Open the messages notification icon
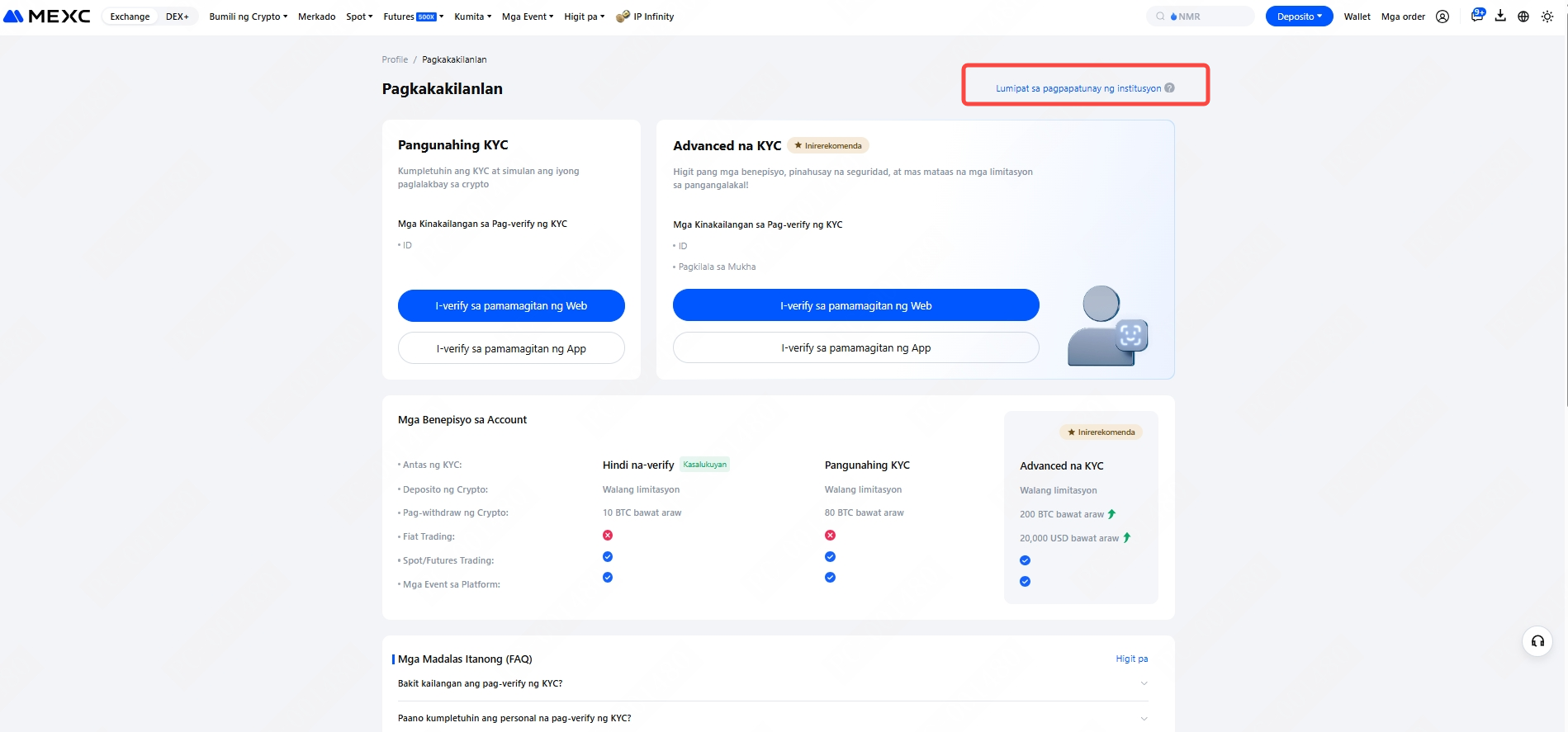This screenshot has height=732, width=1568. (1477, 16)
